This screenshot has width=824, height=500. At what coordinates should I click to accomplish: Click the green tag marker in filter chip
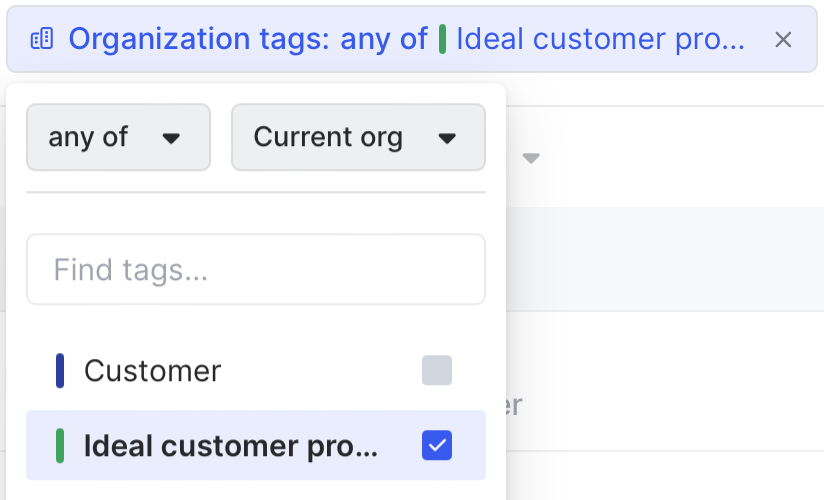click(442, 40)
